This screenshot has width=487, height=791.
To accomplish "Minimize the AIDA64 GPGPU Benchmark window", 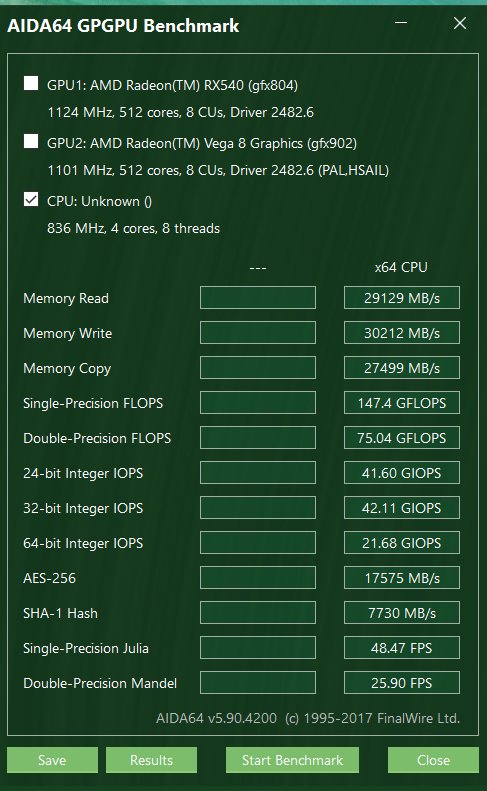I will pos(401,23).
